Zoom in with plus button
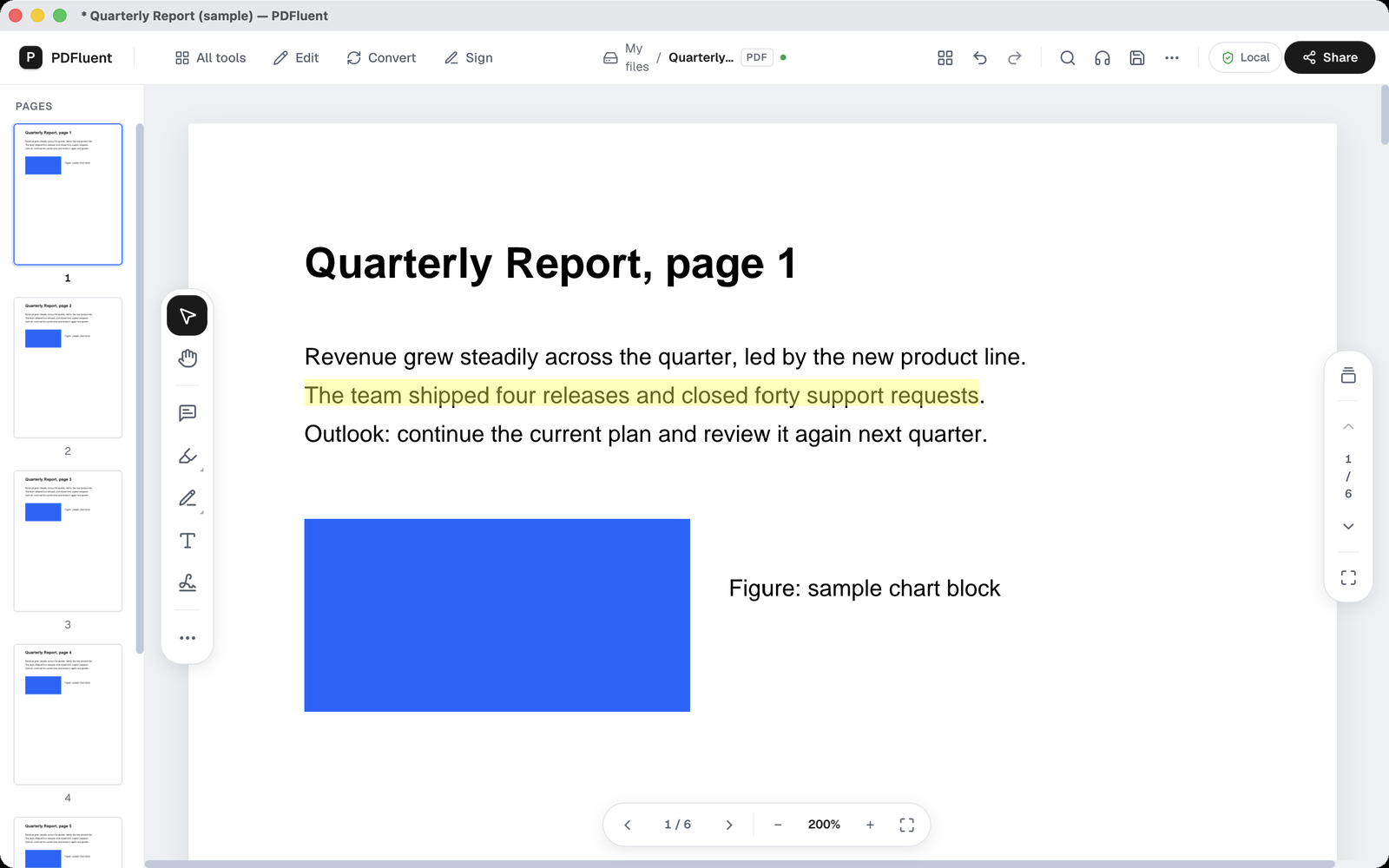The height and width of the screenshot is (868, 1389). [x=870, y=825]
